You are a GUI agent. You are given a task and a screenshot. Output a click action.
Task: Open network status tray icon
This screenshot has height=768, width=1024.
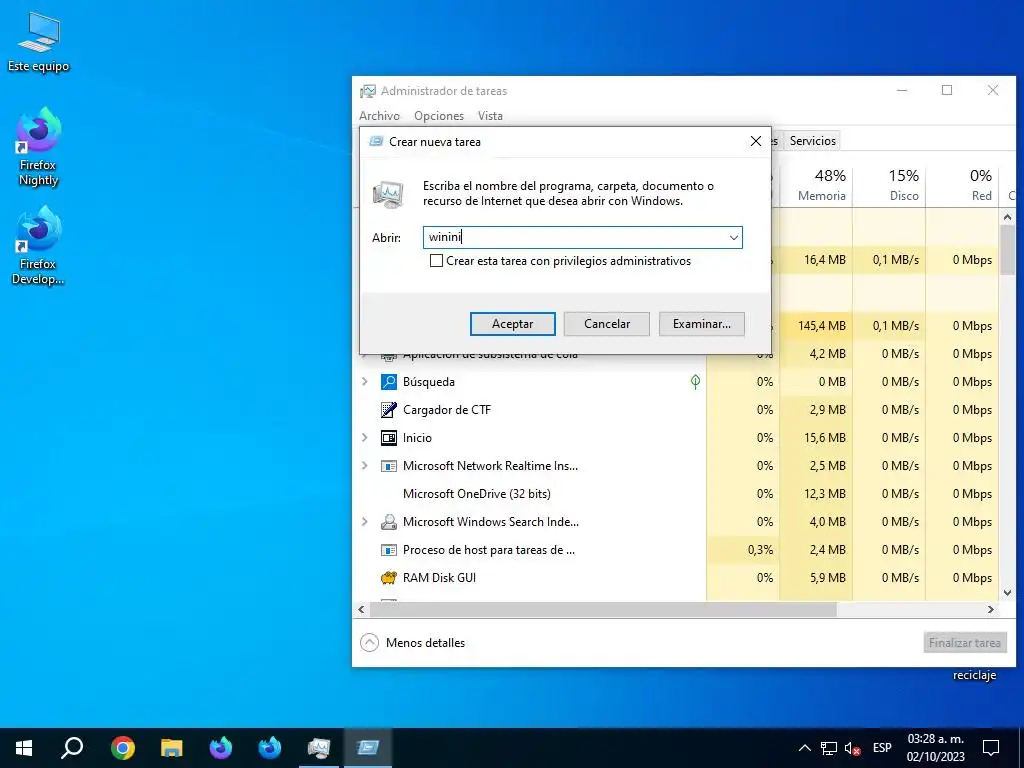click(829, 748)
